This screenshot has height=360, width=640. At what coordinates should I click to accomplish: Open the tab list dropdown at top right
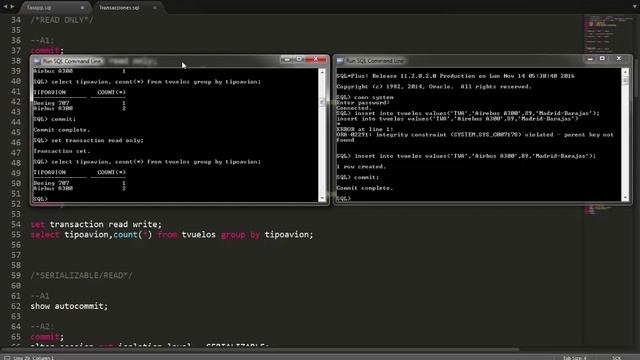[634, 7]
